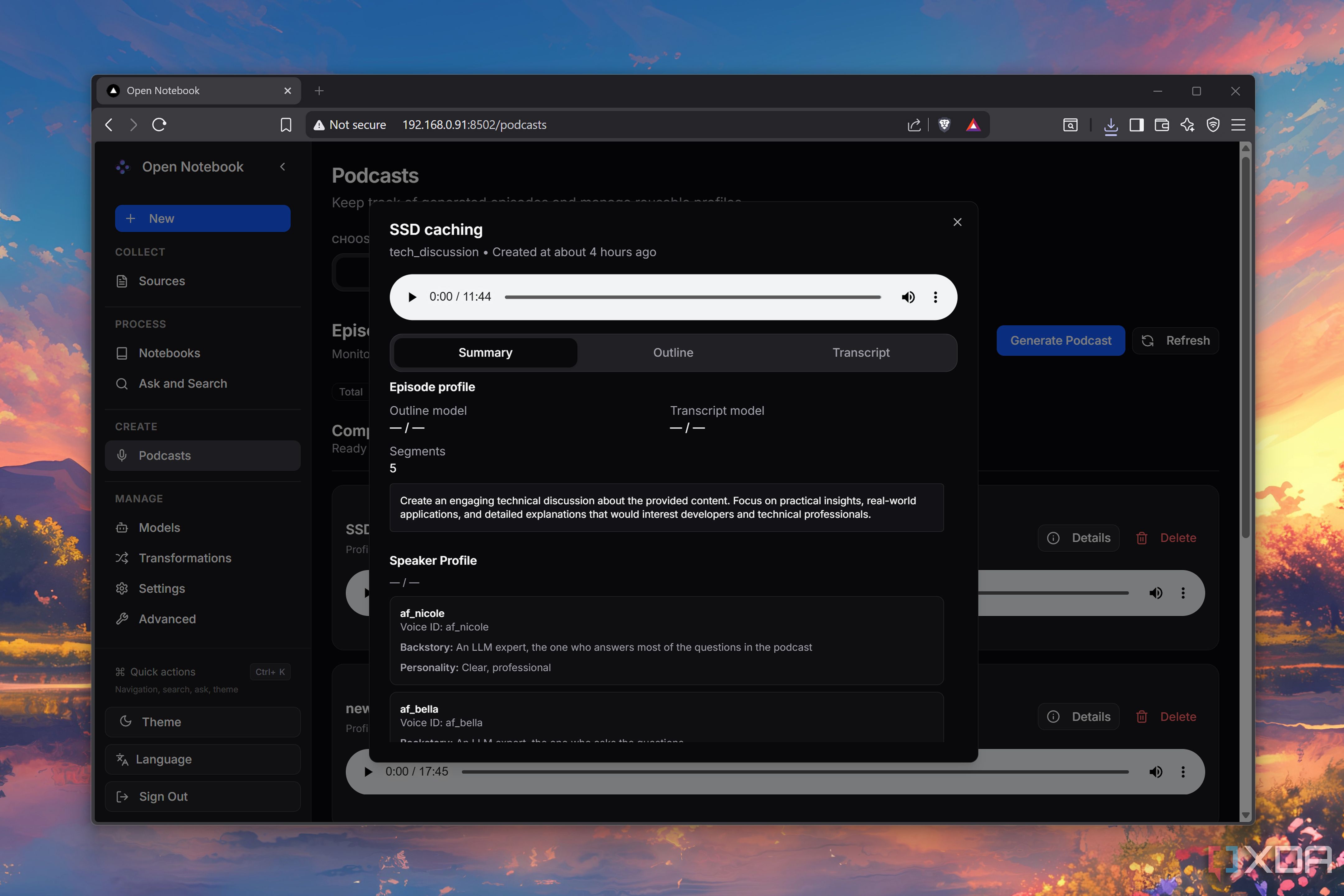Click the episode prompt description text box

(x=666, y=507)
